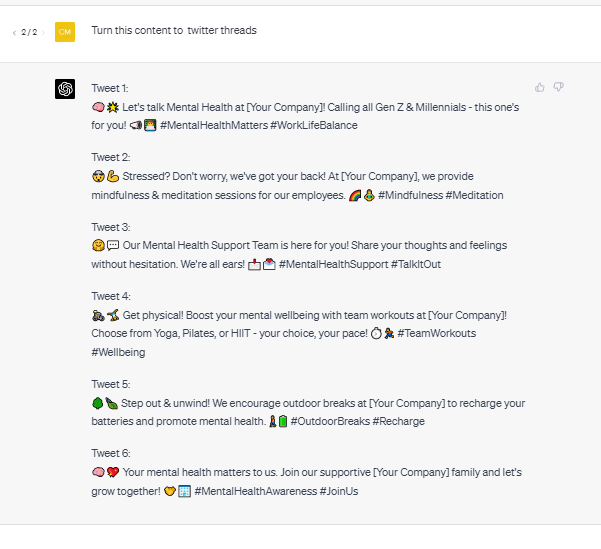The width and height of the screenshot is (601, 549).
Task: Click the thumbs down feedback icon
Action: [x=559, y=87]
